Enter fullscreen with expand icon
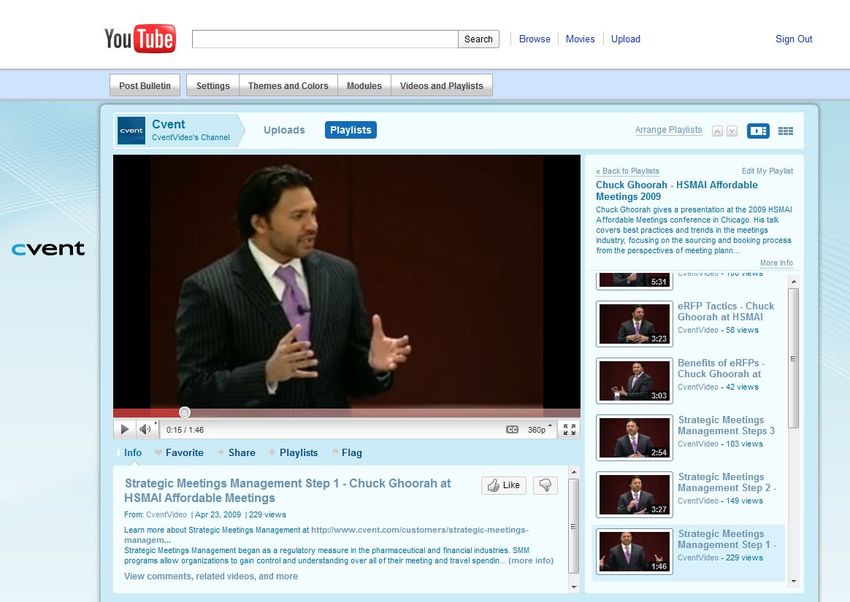The width and height of the screenshot is (850, 602). [x=569, y=430]
